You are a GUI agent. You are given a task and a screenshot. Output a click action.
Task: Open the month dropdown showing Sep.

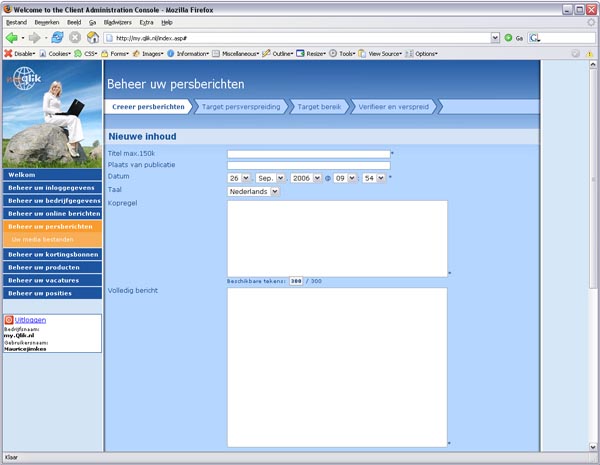[x=270, y=177]
